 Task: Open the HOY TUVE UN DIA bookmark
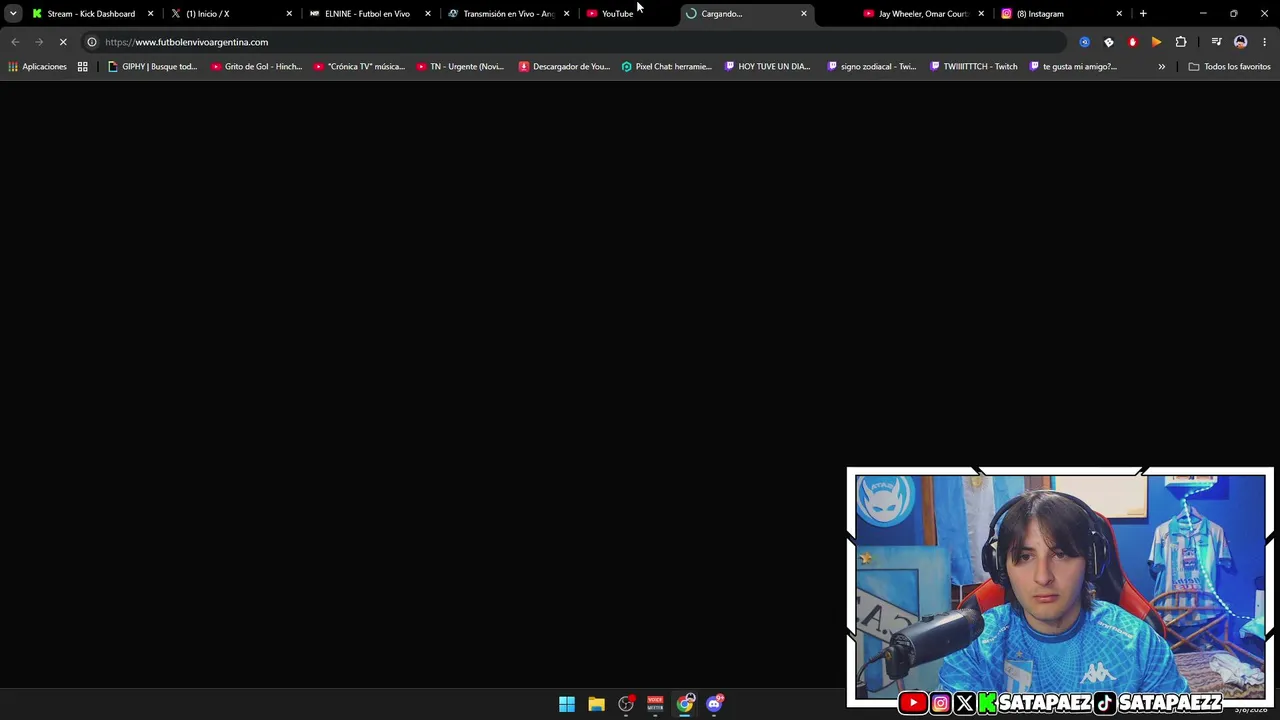click(768, 67)
